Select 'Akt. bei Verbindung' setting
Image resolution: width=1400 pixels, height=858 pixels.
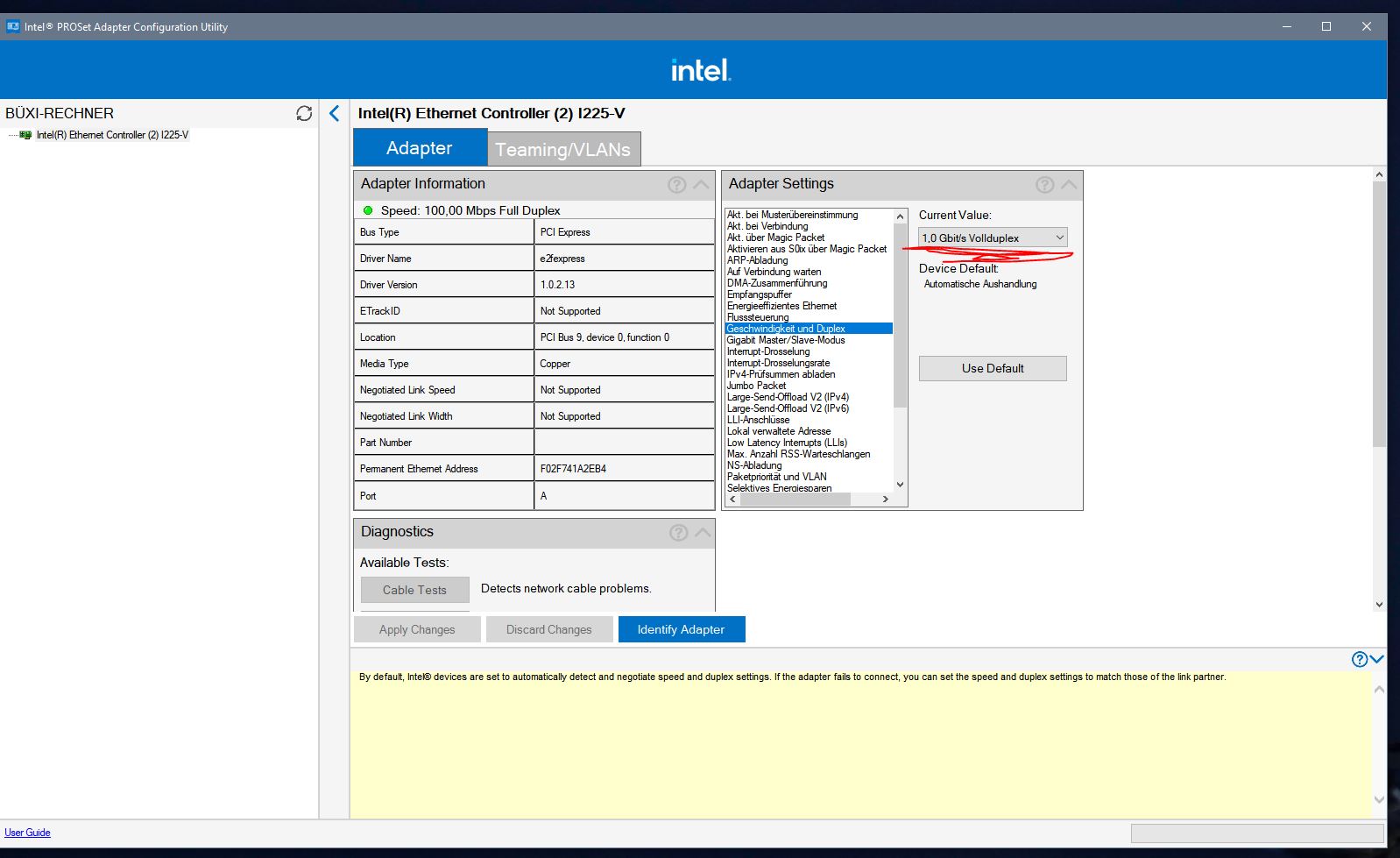tap(767, 226)
